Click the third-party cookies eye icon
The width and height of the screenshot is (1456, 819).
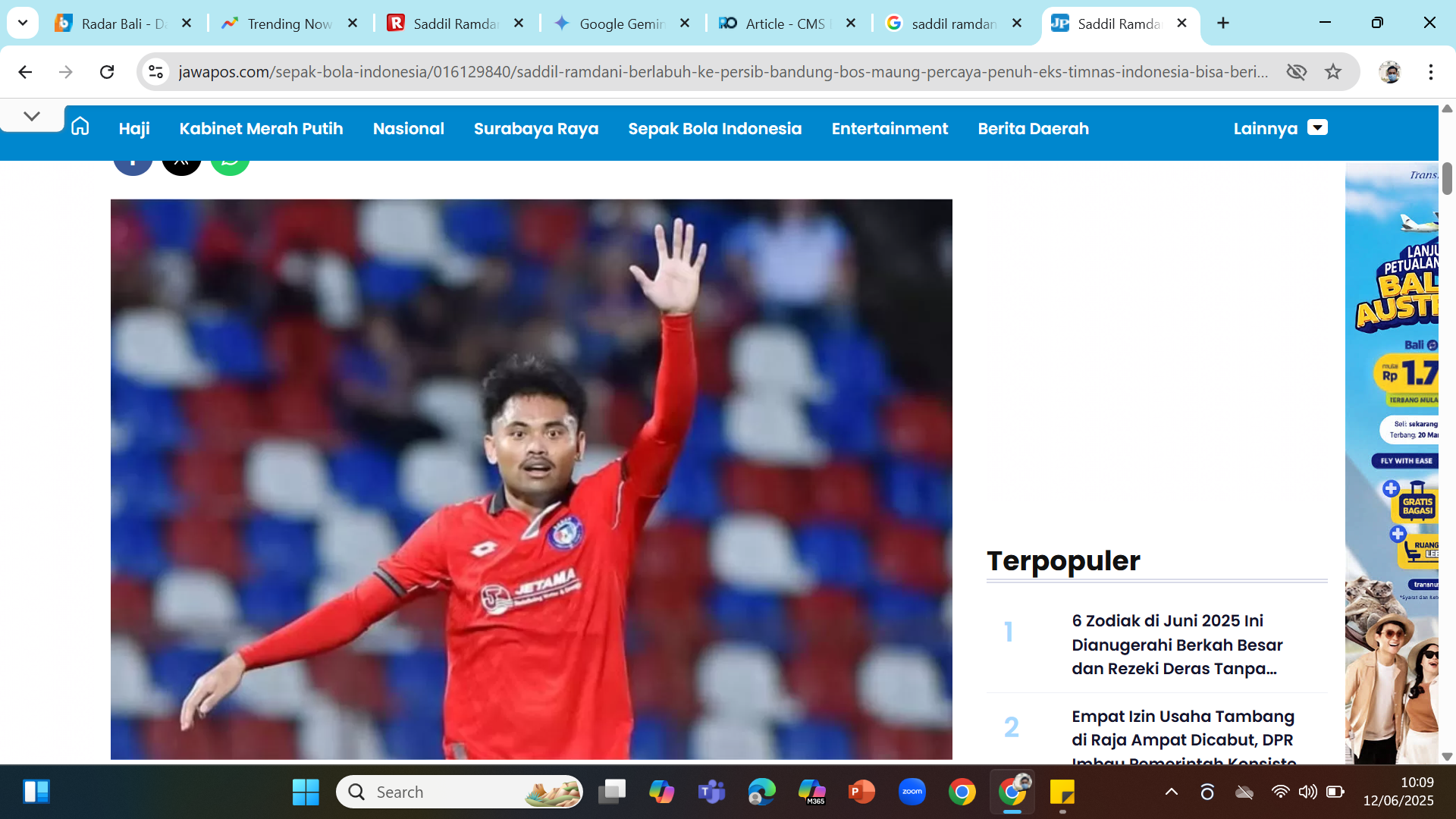coord(1297,72)
